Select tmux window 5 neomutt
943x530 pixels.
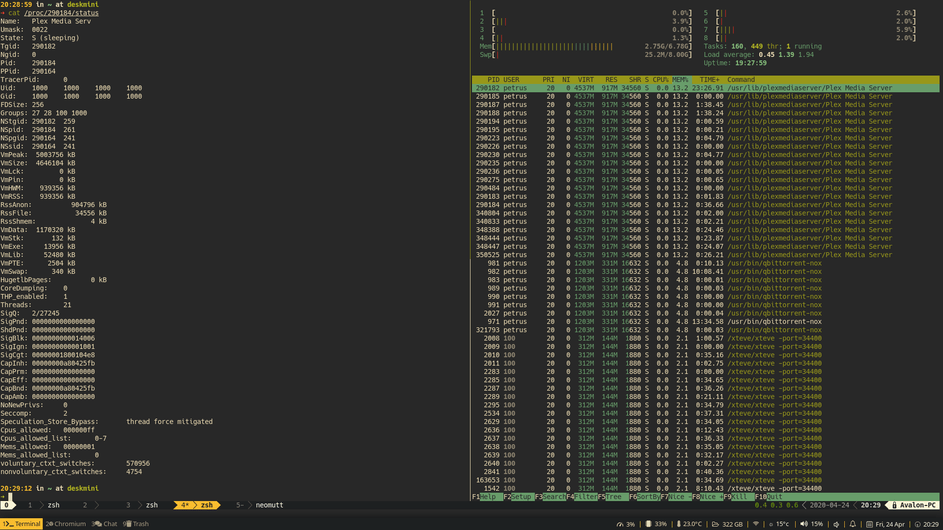[x=260, y=505]
